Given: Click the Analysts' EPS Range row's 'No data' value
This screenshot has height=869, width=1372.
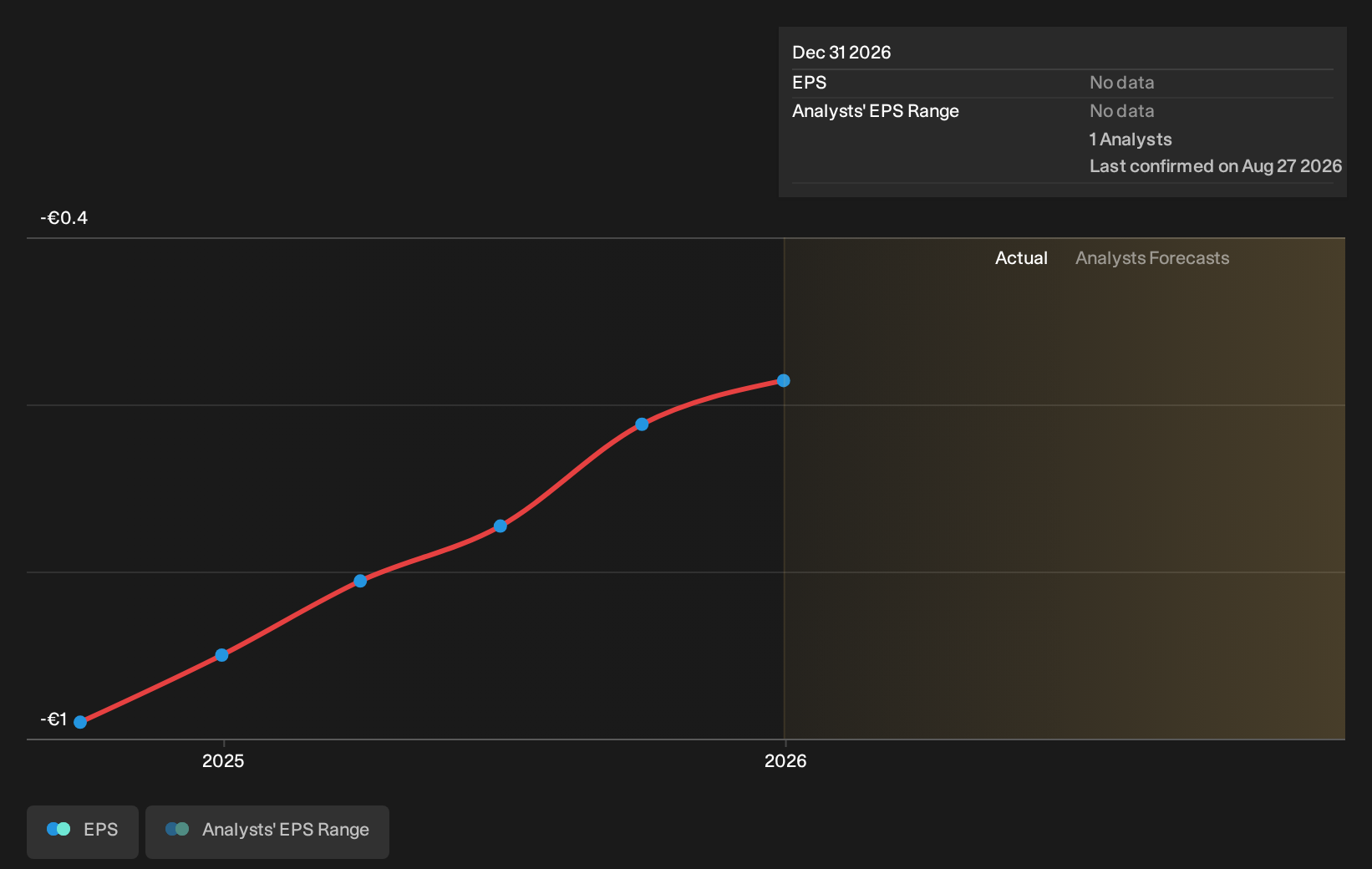Looking at the screenshot, I should coord(1122,111).
